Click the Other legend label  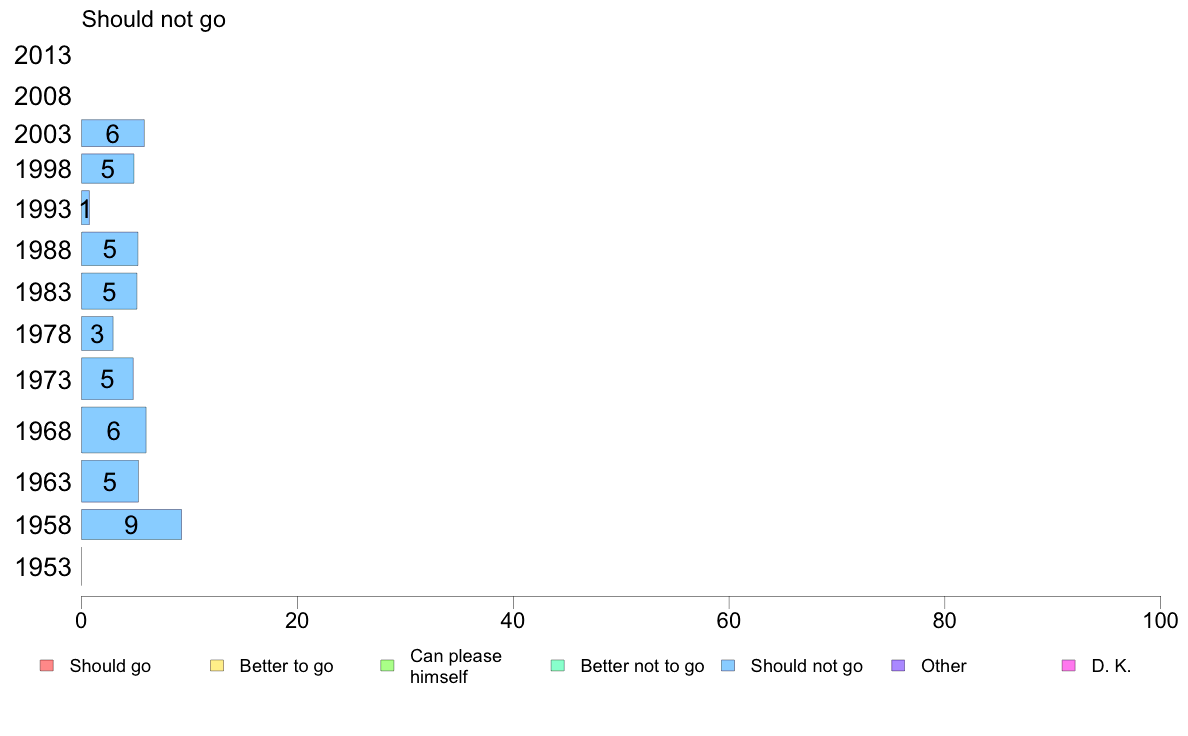click(x=943, y=666)
